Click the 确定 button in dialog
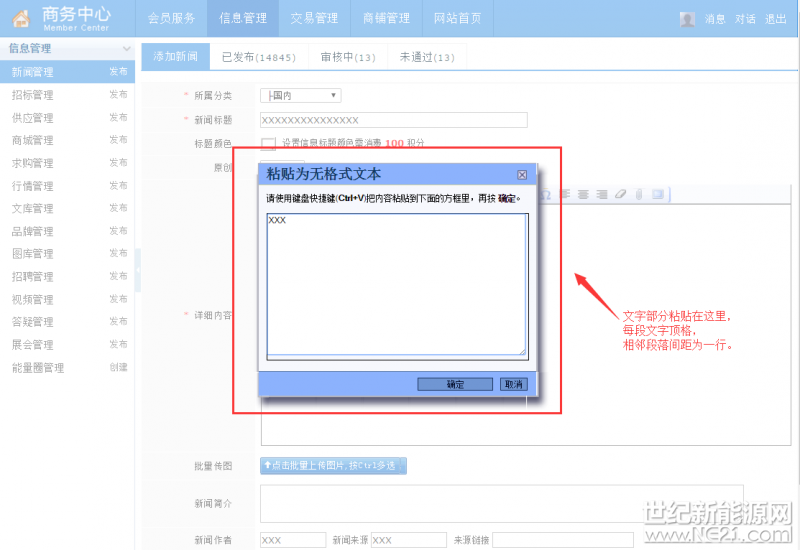800x550 pixels. [455, 384]
